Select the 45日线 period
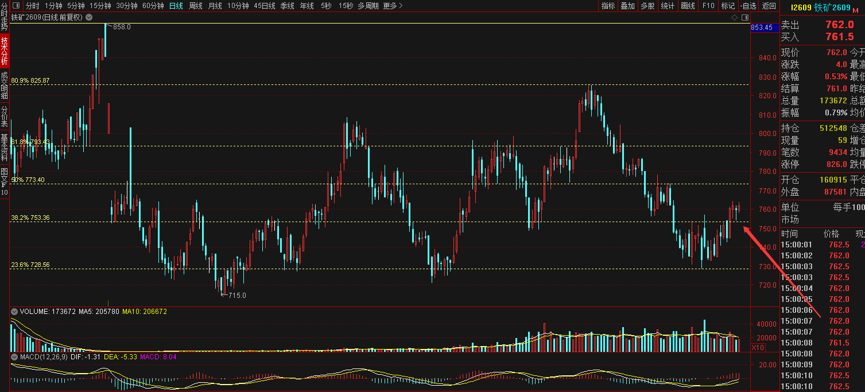This screenshot has width=865, height=392. [264, 6]
